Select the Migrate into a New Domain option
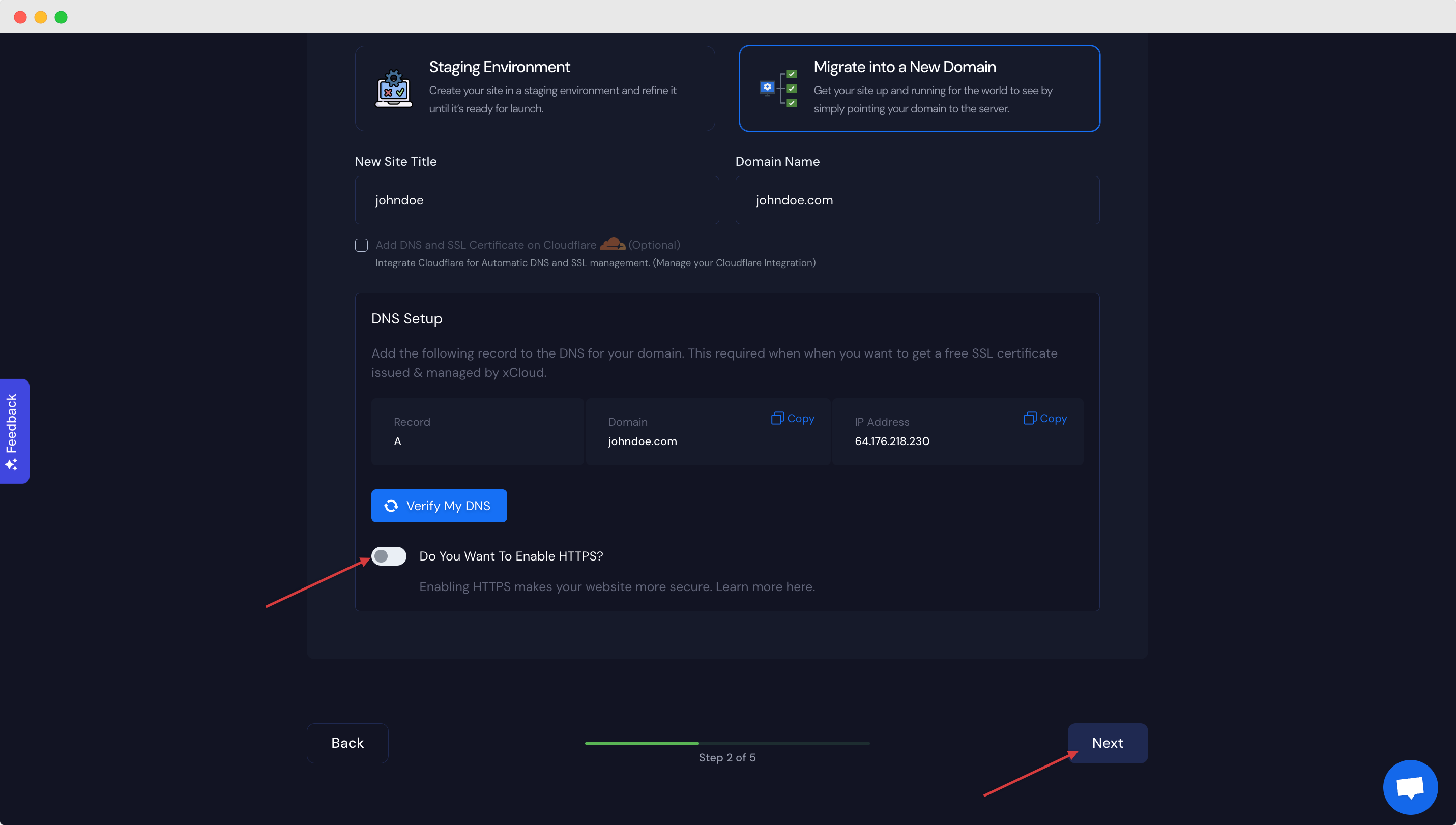 pos(919,89)
